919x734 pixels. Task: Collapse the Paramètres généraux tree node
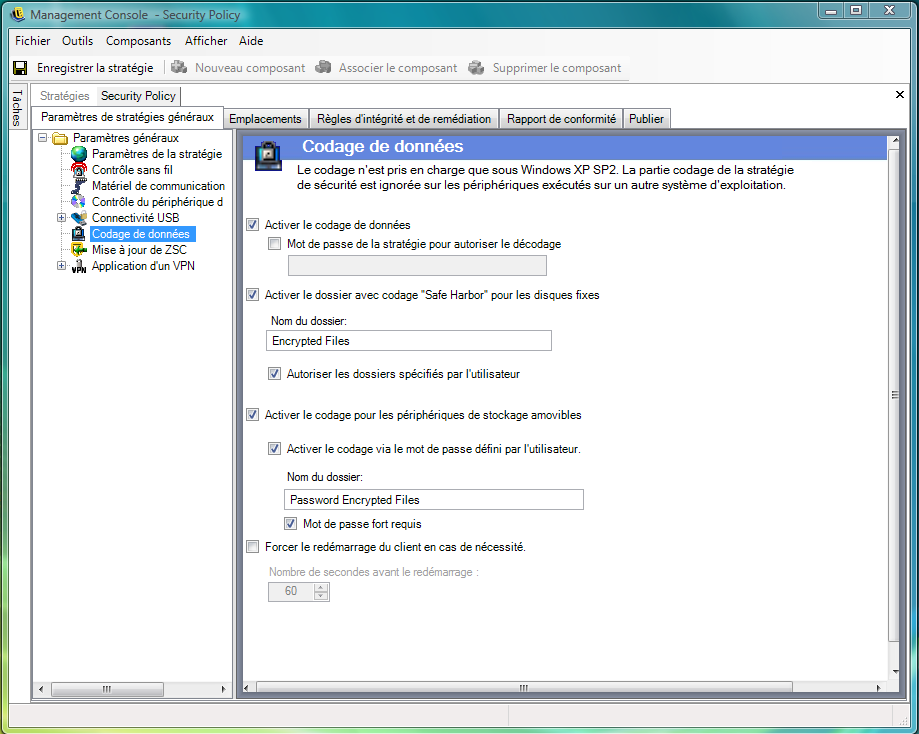pyautogui.click(x=43, y=138)
